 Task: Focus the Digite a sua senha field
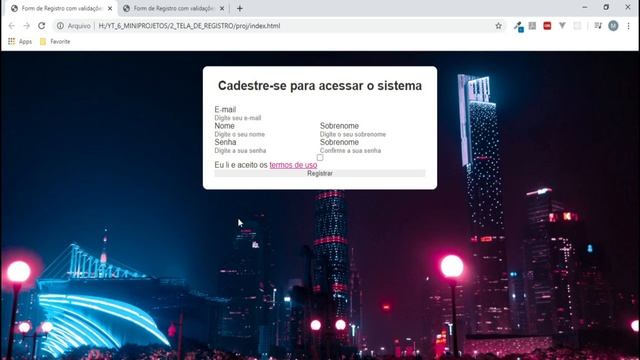click(267, 151)
